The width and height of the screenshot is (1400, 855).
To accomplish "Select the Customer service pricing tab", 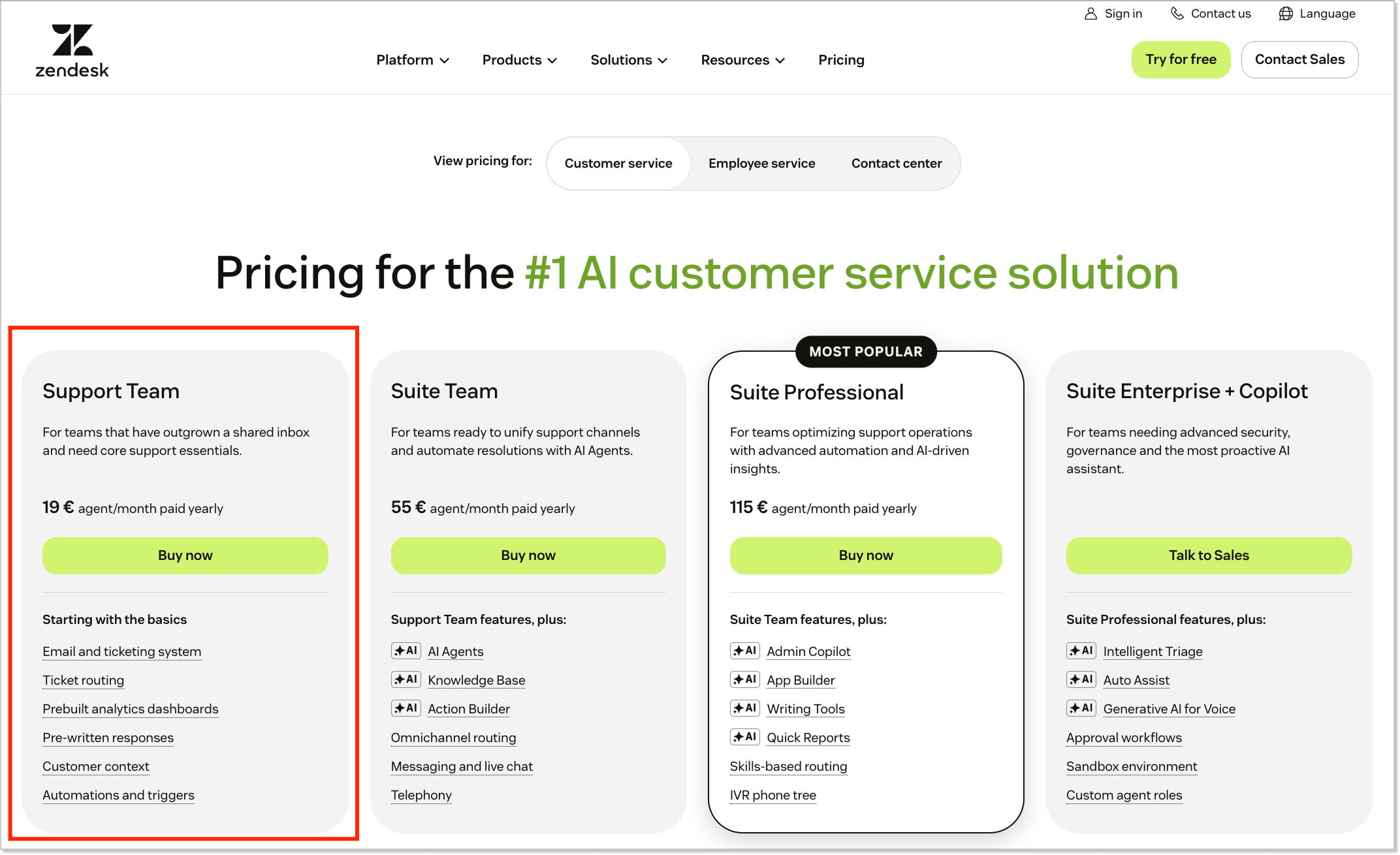I will pos(618,163).
